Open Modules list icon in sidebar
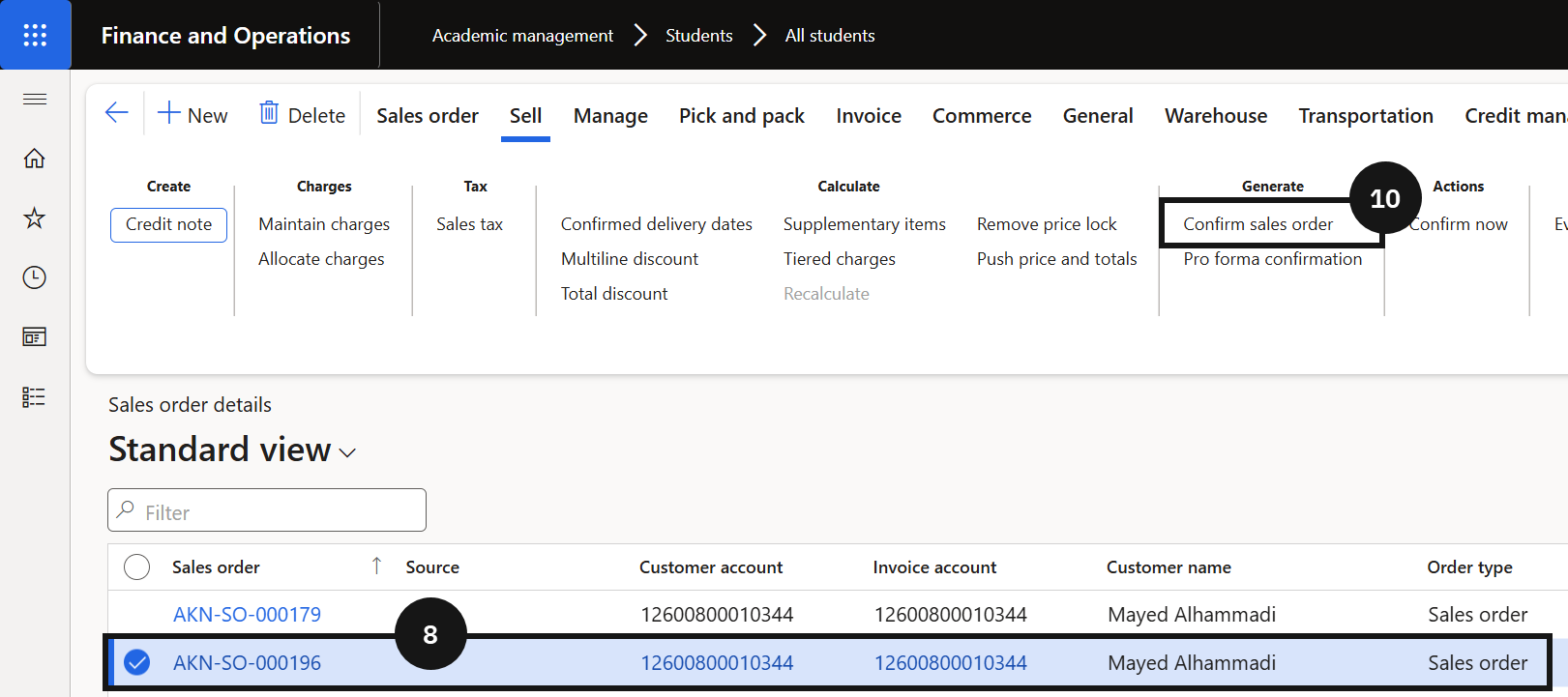This screenshot has height=697, width=1568. pos(35,396)
